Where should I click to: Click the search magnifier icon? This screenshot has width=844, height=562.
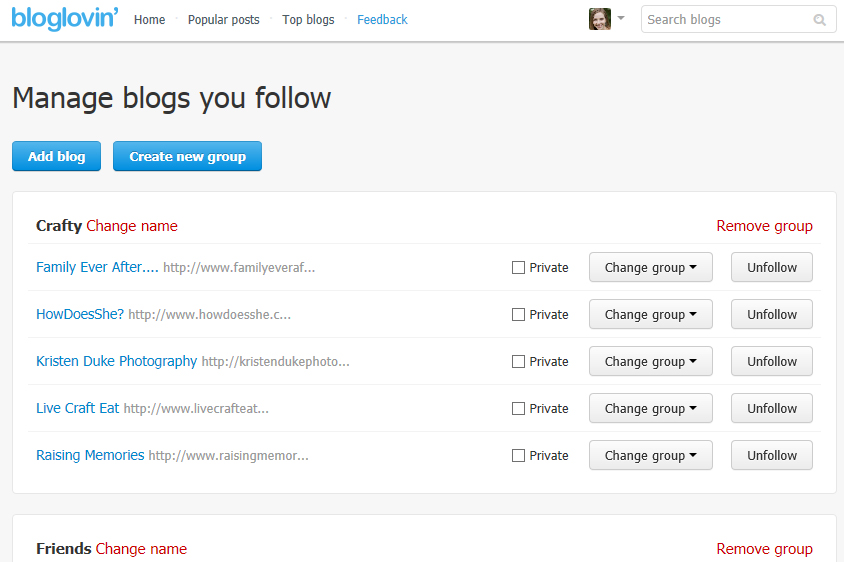pos(820,20)
